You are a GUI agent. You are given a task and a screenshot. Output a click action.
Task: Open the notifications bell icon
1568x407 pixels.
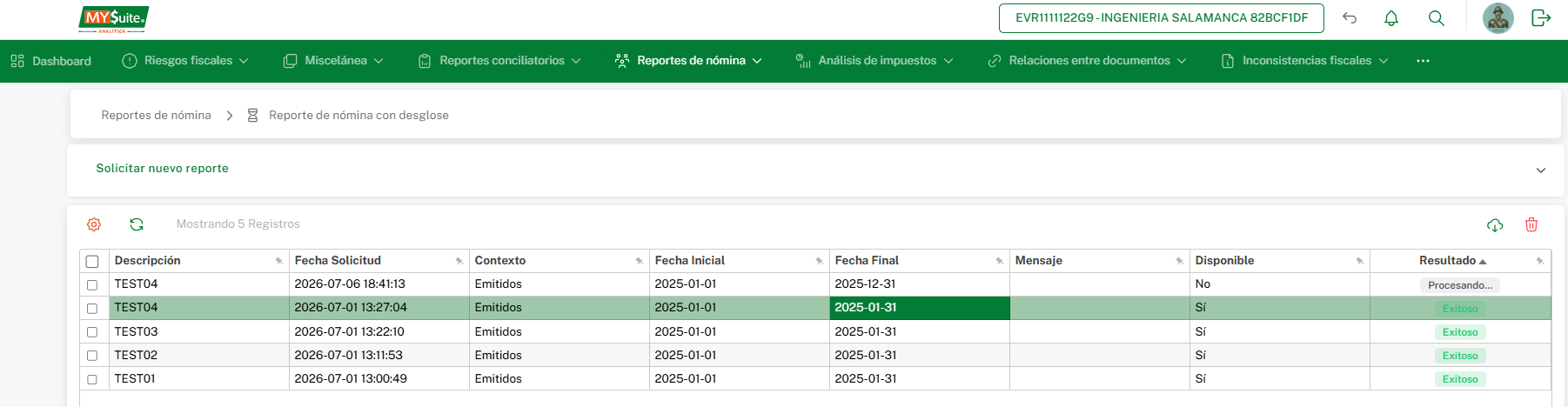click(x=1391, y=18)
